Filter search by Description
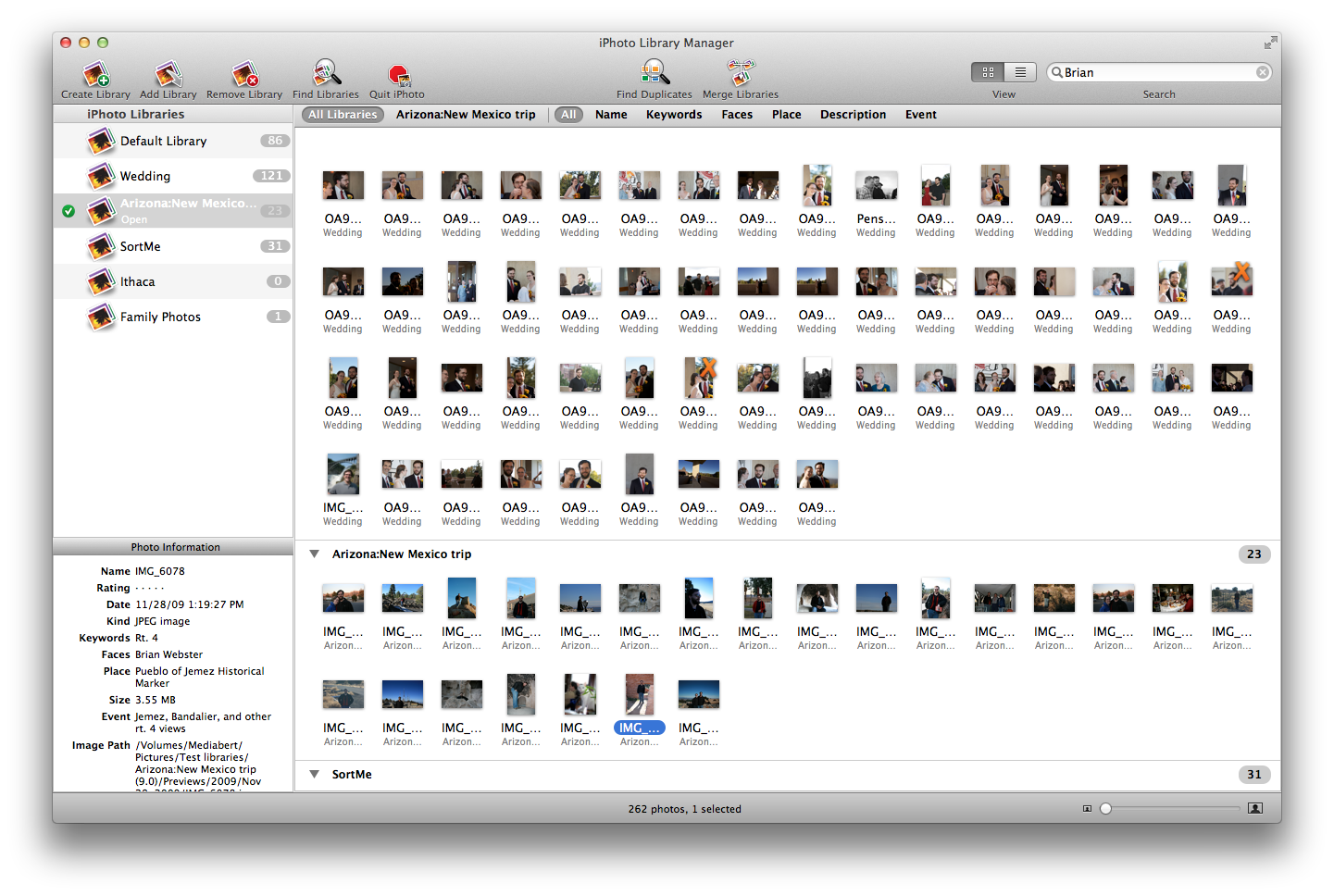 point(853,115)
